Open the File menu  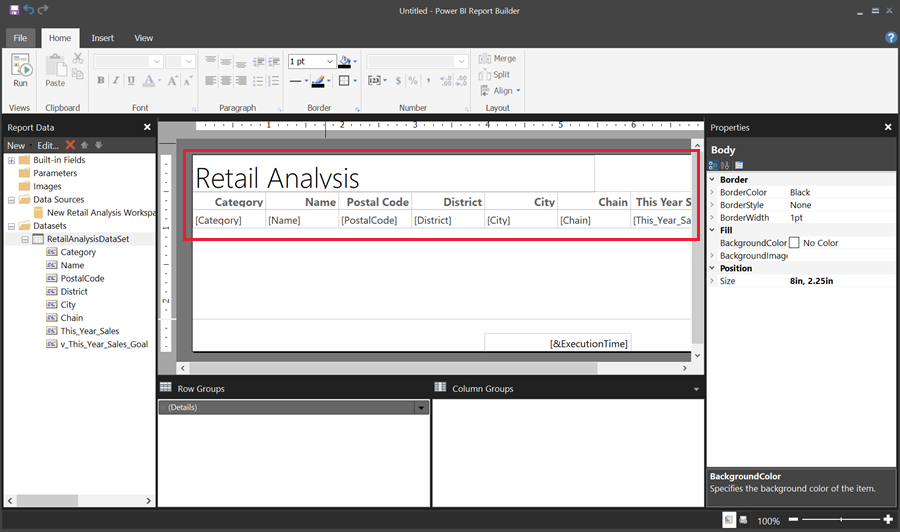(19, 38)
